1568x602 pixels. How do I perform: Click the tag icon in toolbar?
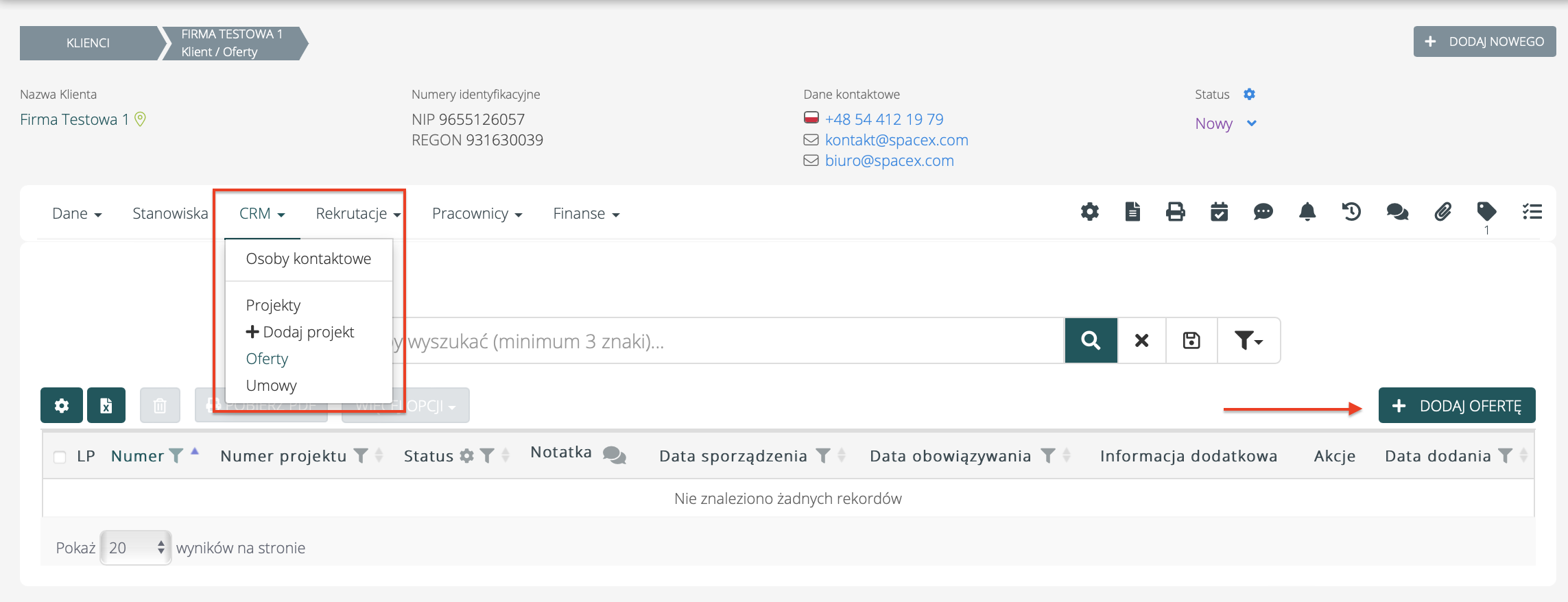point(1486,211)
